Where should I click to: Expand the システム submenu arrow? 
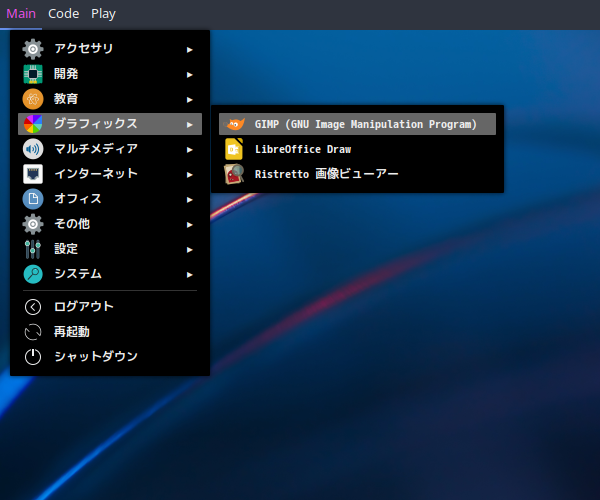tap(189, 275)
